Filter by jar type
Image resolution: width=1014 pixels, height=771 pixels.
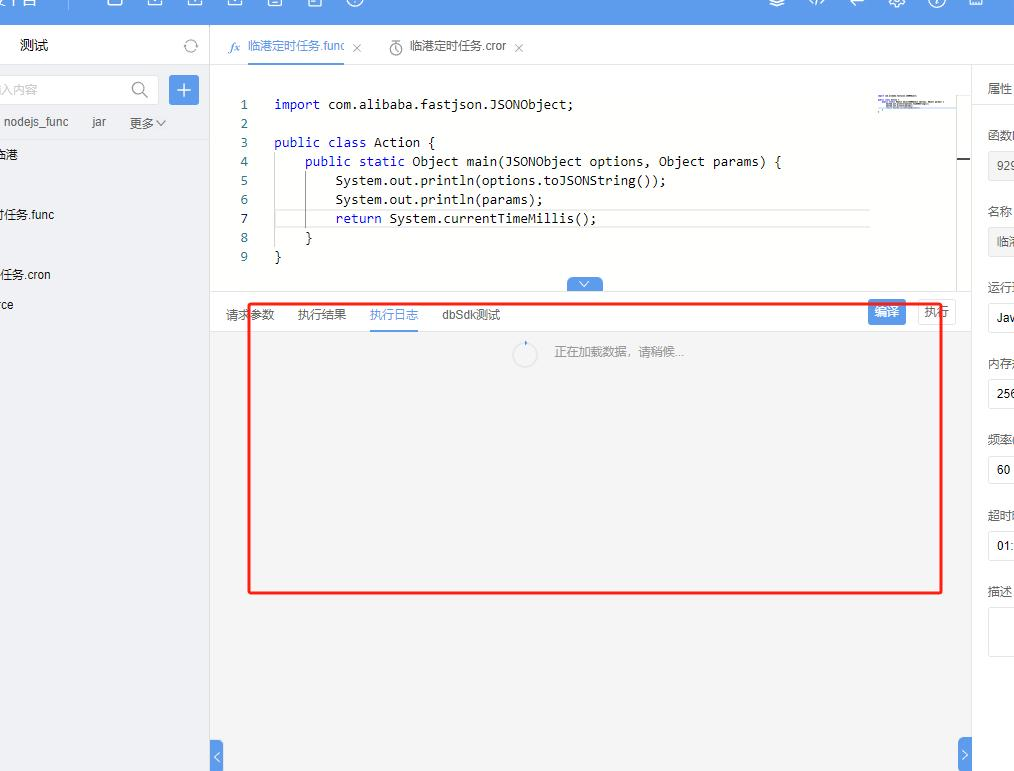click(x=99, y=122)
